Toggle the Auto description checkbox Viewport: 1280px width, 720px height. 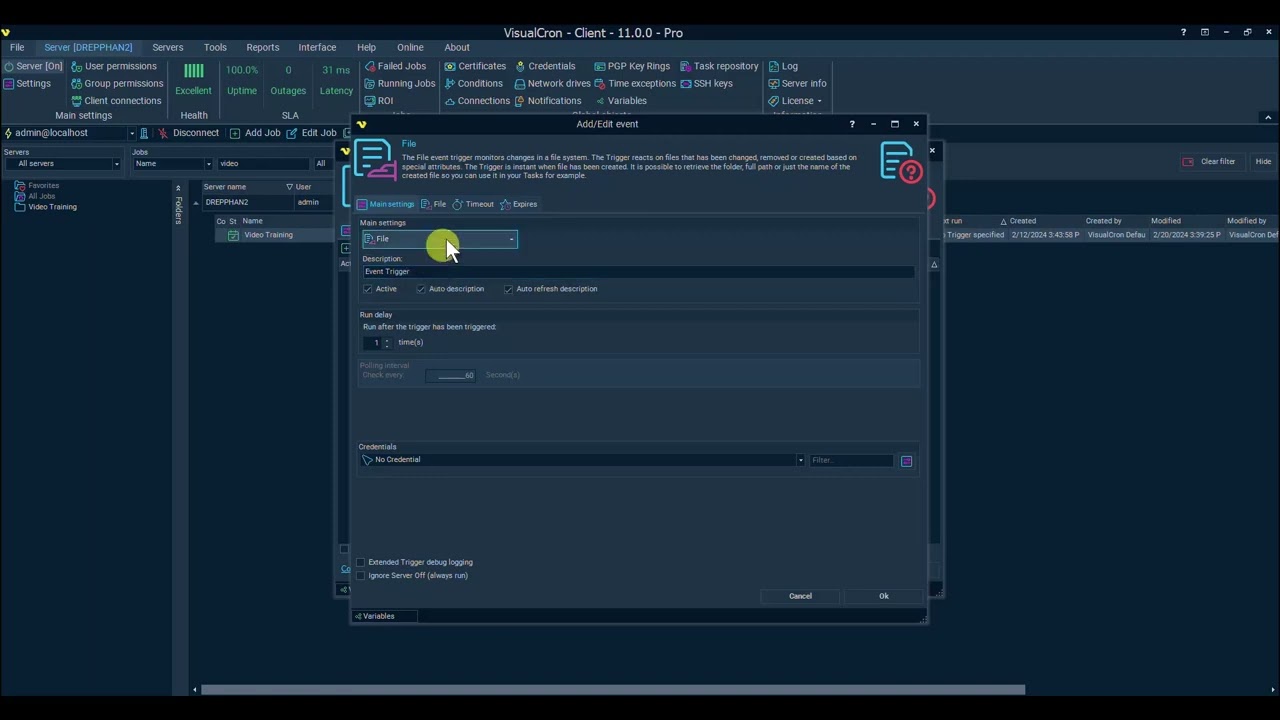click(x=421, y=289)
